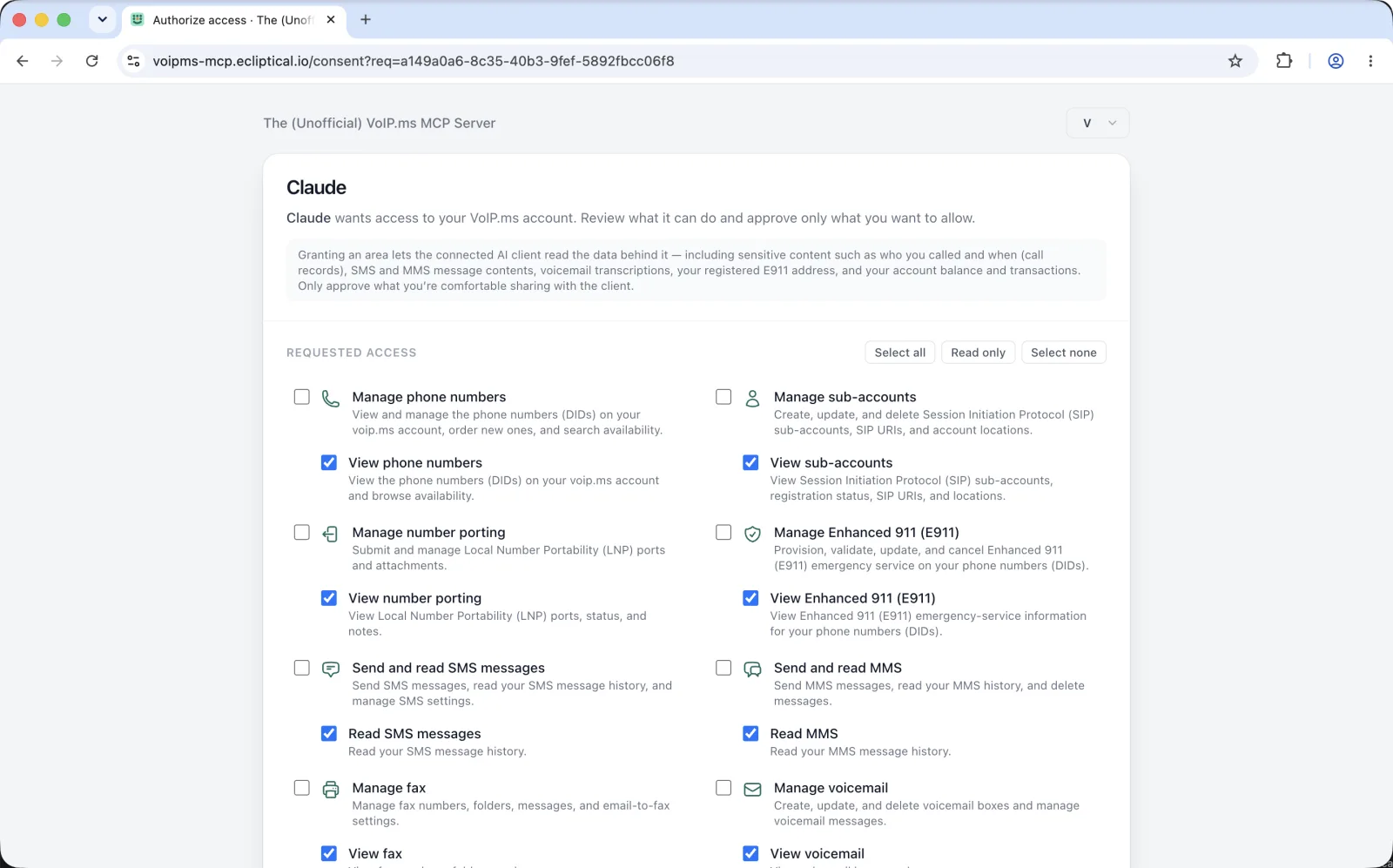Tick the Send and read MMS checkbox
This screenshot has height=868, width=1393.
coord(723,668)
